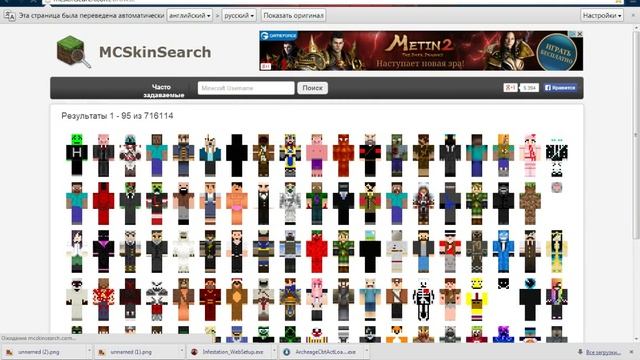640x360 pixels.
Task: Expand the Настройки translation options dropdown
Action: (x=602, y=16)
